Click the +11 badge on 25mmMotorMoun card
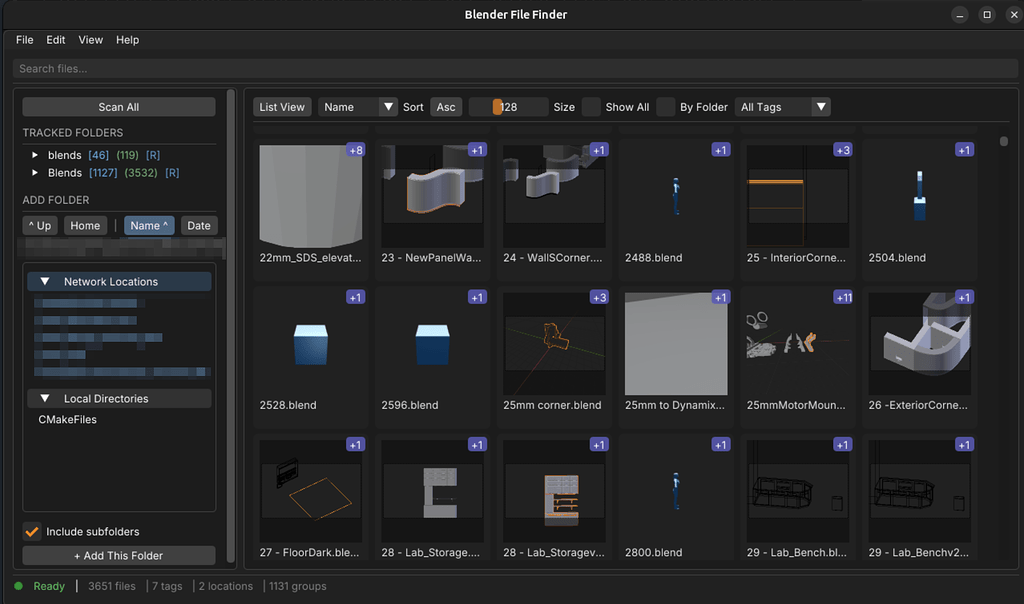The image size is (1024, 604). pyautogui.click(x=843, y=298)
